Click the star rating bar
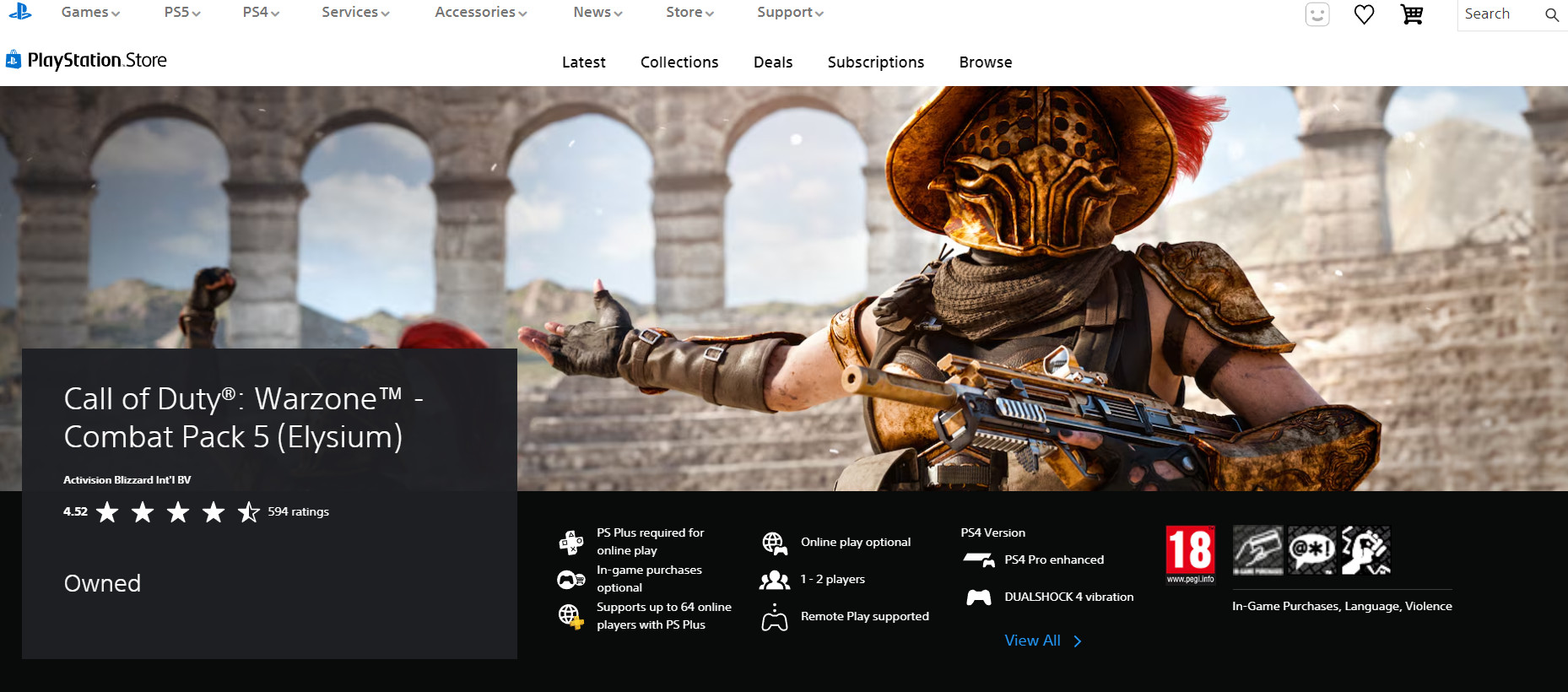The height and width of the screenshot is (692, 1568). pos(177,511)
